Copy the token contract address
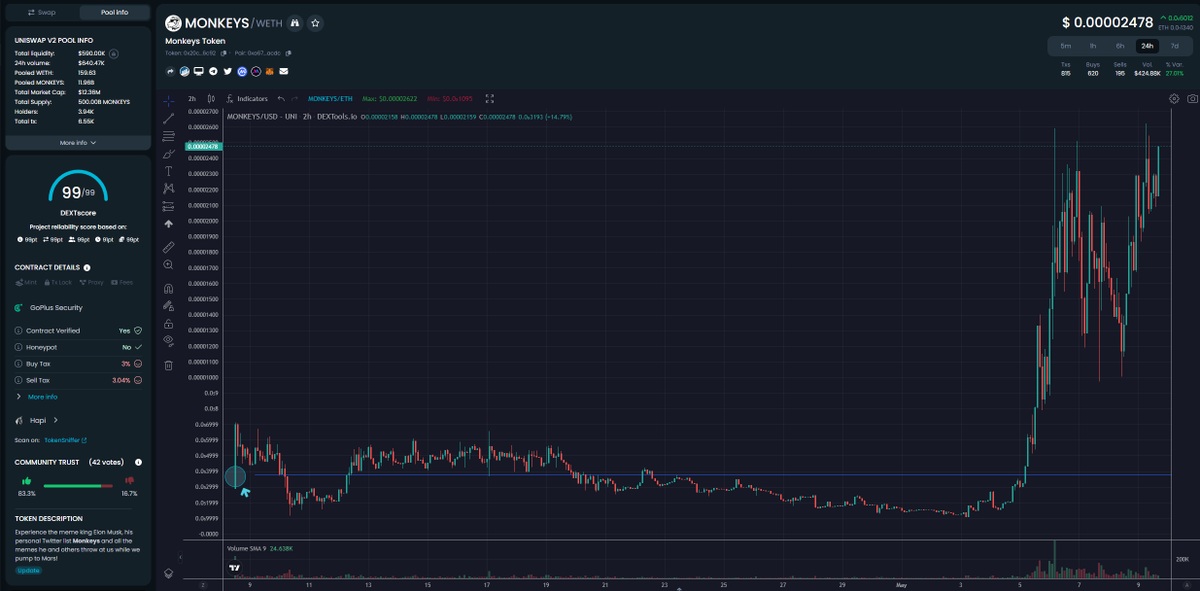This screenshot has height=591, width=1200. click(223, 53)
